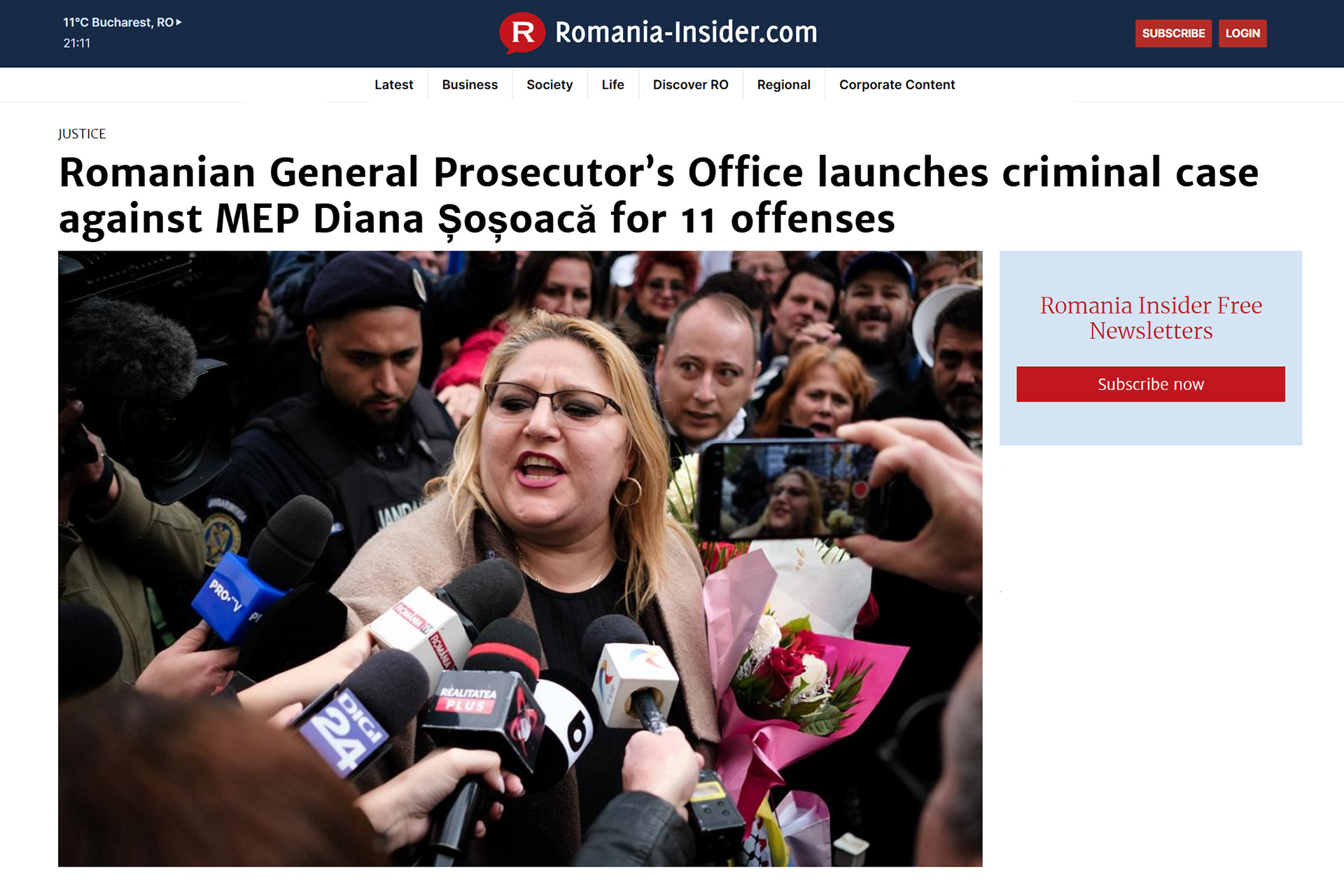
Task: Go to the Business section
Action: pos(470,85)
